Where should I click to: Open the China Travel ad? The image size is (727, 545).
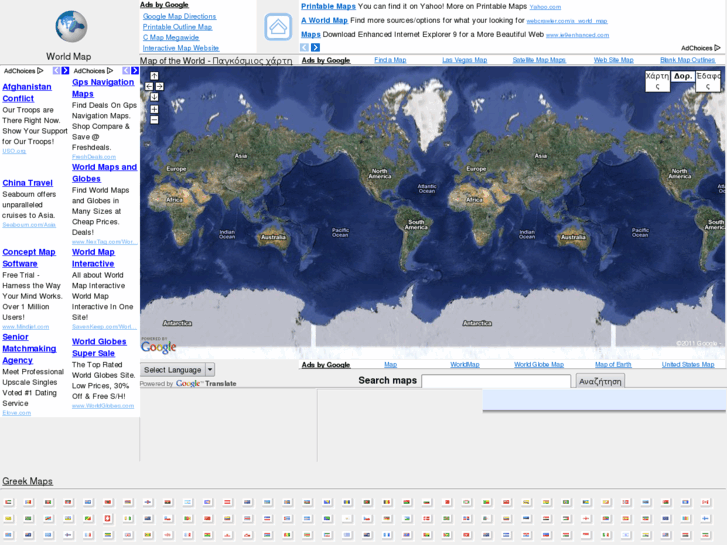[27, 183]
